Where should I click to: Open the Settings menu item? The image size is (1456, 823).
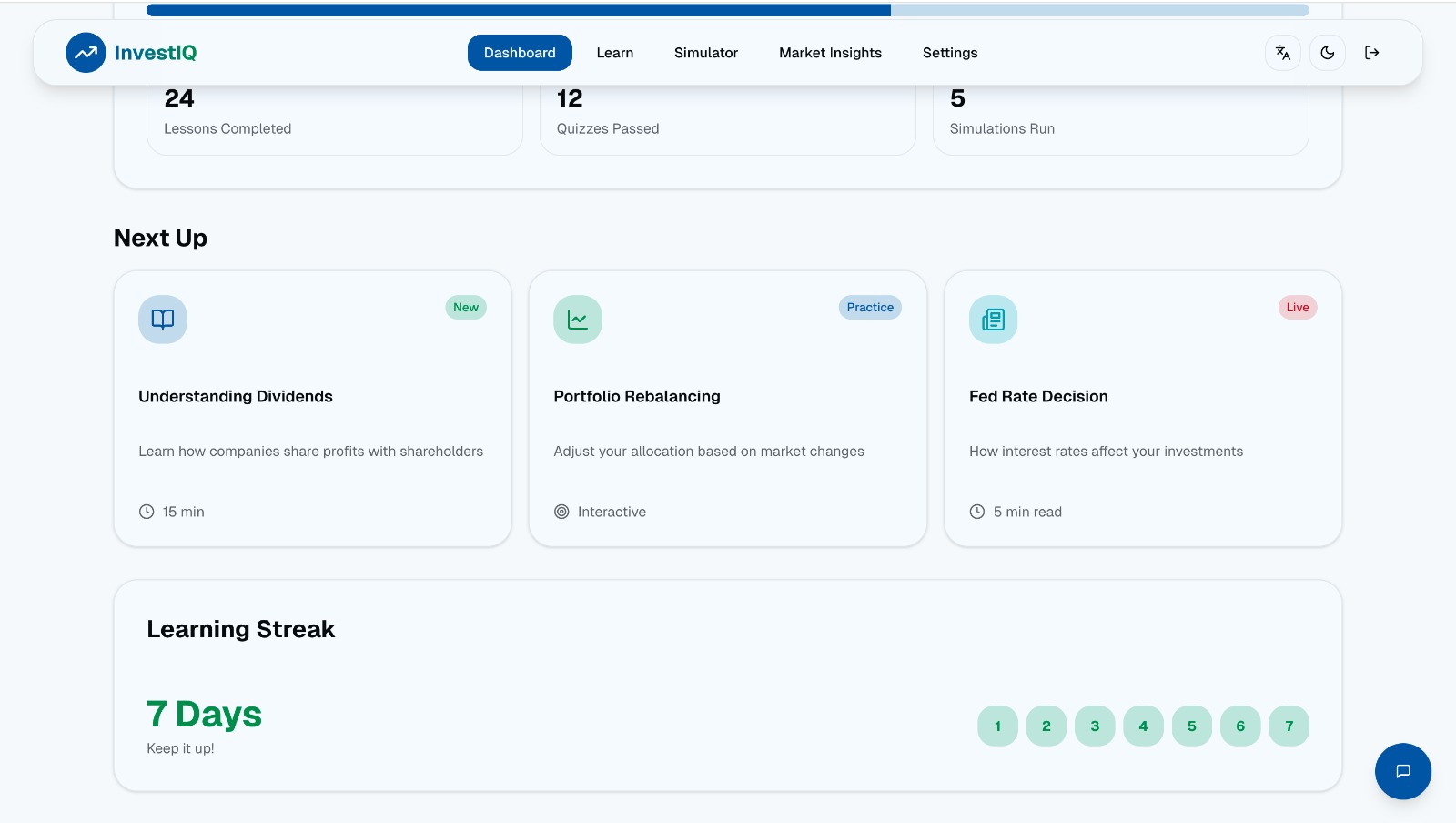[950, 53]
